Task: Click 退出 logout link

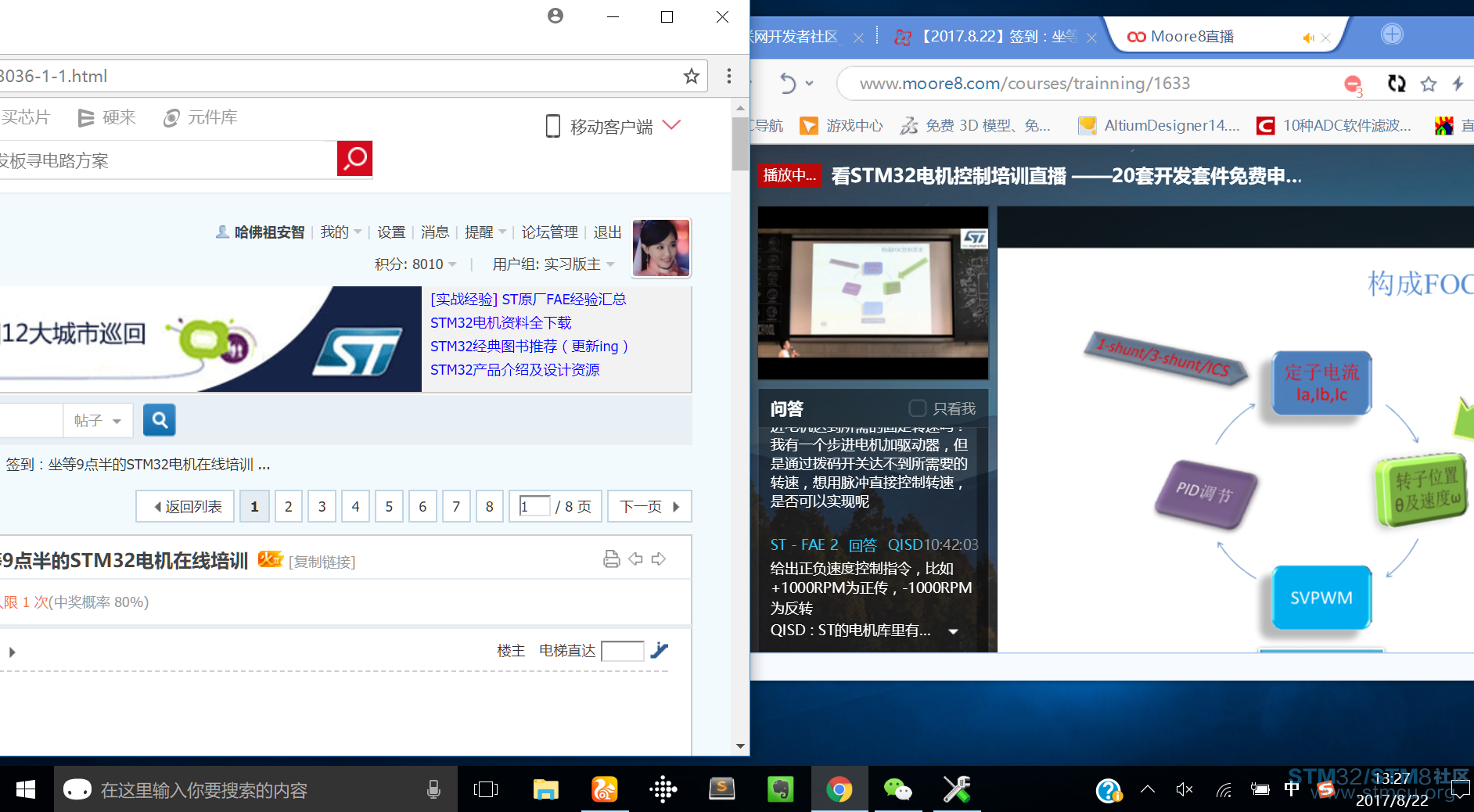Action: coord(607,232)
